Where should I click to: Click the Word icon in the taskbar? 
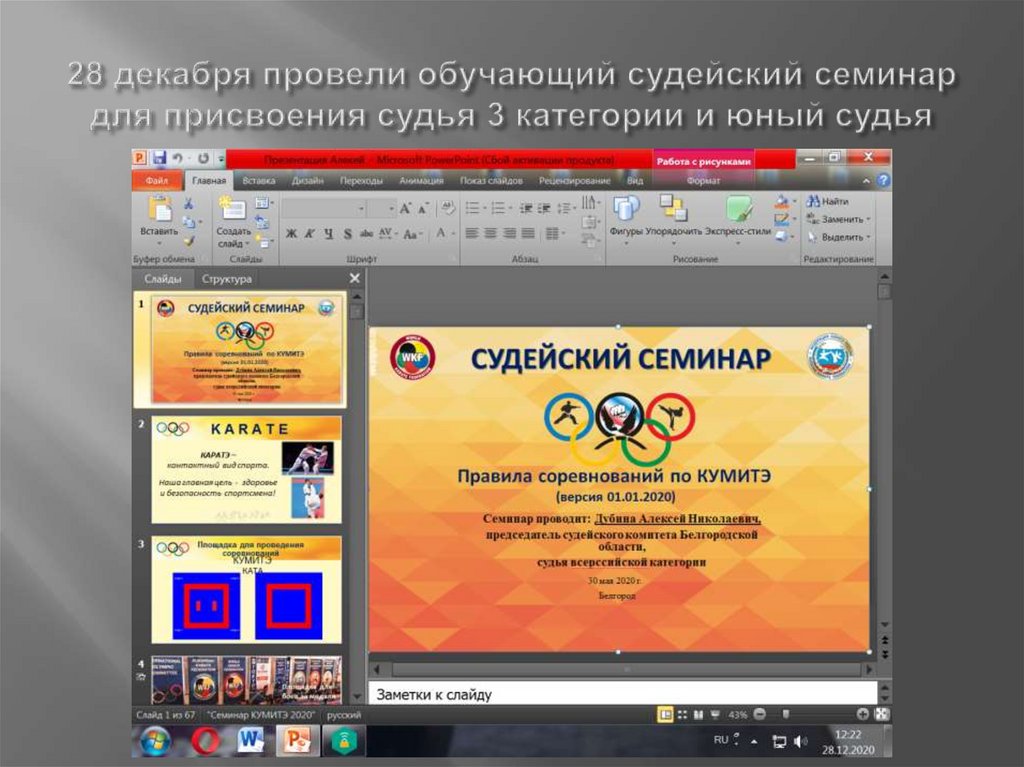click(x=250, y=741)
